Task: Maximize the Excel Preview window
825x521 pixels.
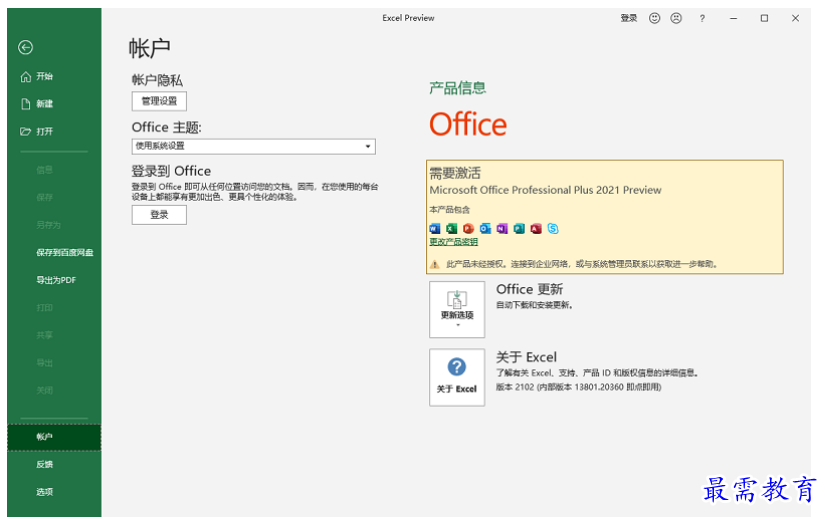Action: pos(764,18)
